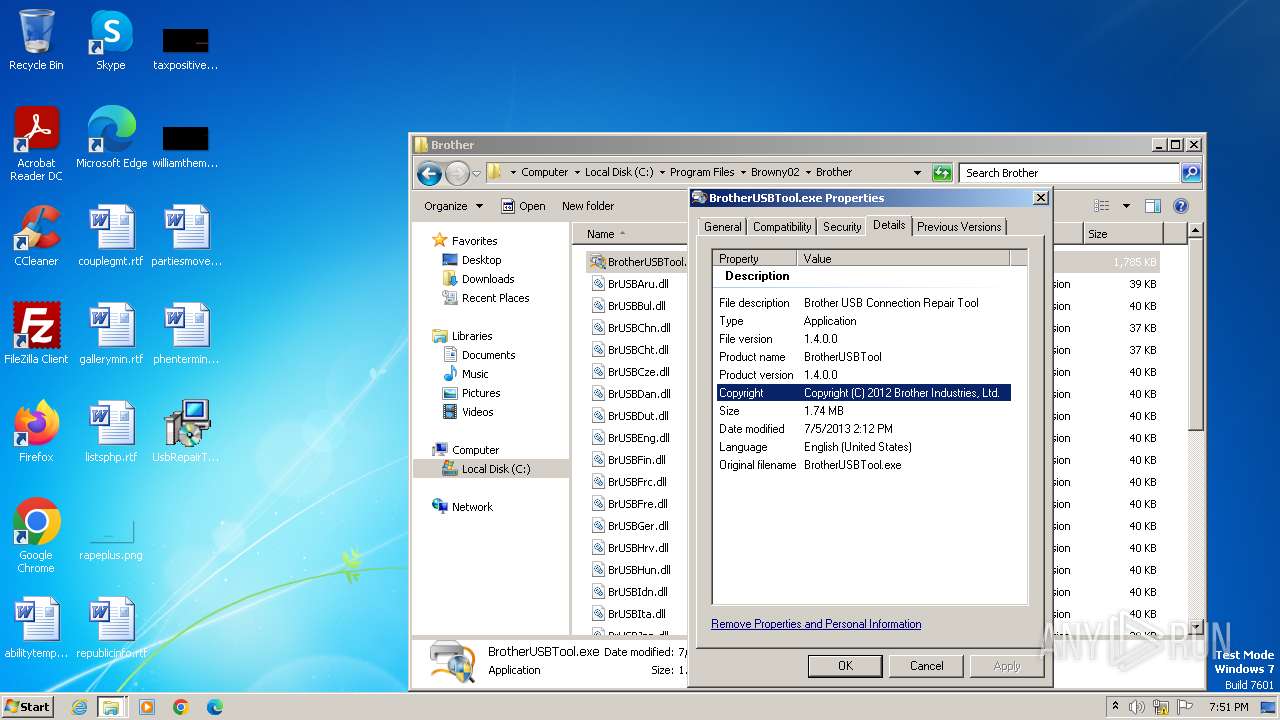Open address bar history dropdown
Image resolution: width=1280 pixels, height=720 pixels.
tap(917, 173)
